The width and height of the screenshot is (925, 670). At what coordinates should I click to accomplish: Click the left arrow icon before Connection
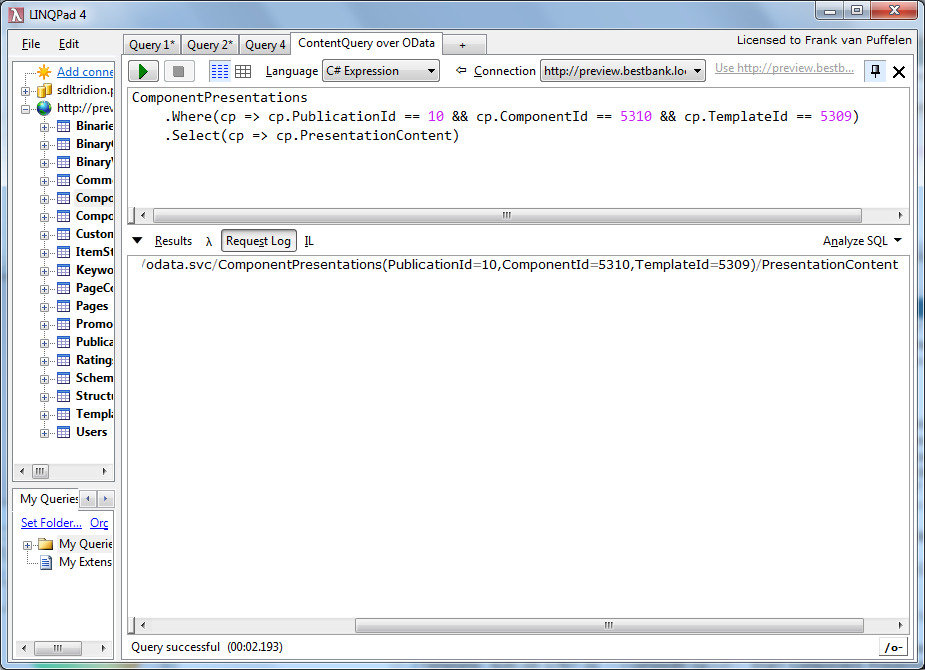[461, 71]
